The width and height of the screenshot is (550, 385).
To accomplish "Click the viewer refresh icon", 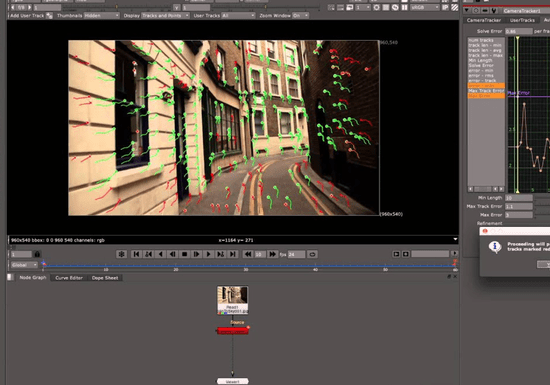I will (x=395, y=7).
